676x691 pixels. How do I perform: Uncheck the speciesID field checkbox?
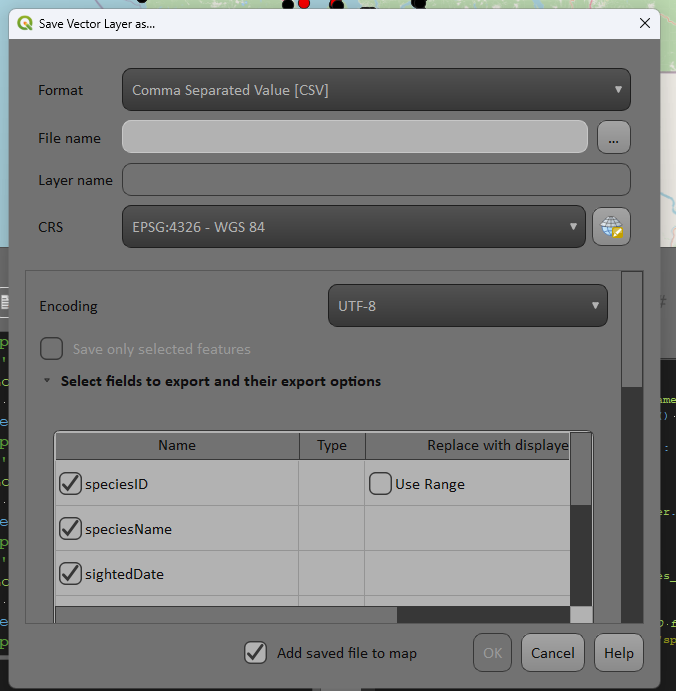pyautogui.click(x=71, y=483)
